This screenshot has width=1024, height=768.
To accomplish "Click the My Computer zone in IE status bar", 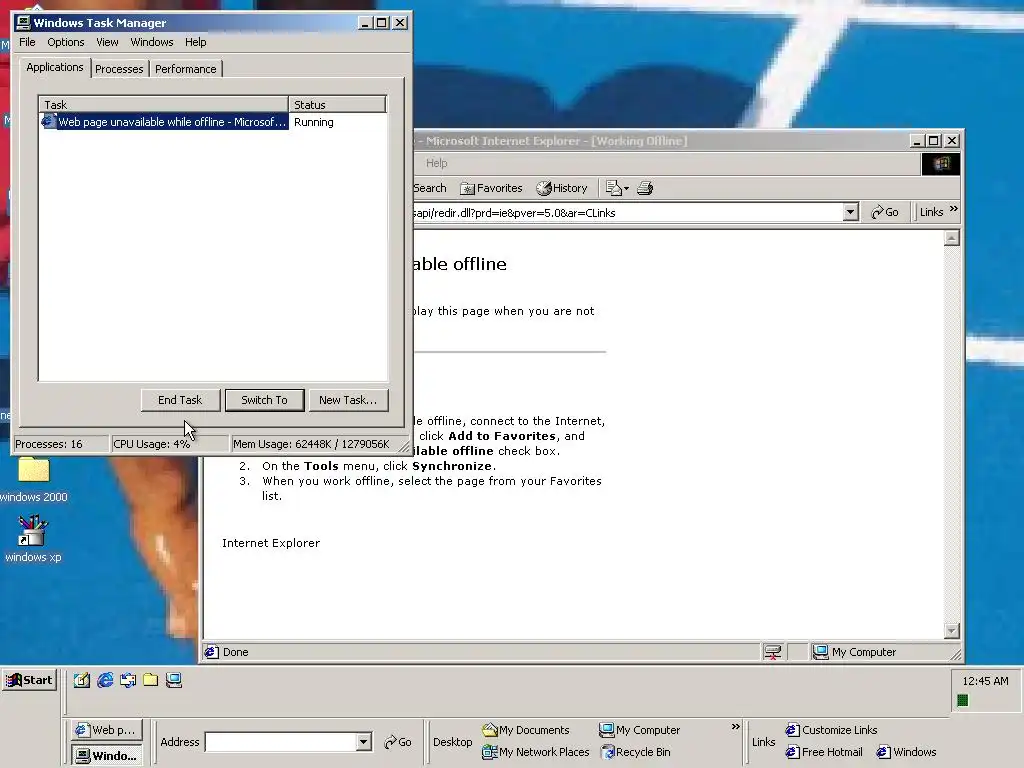I will (x=854, y=652).
